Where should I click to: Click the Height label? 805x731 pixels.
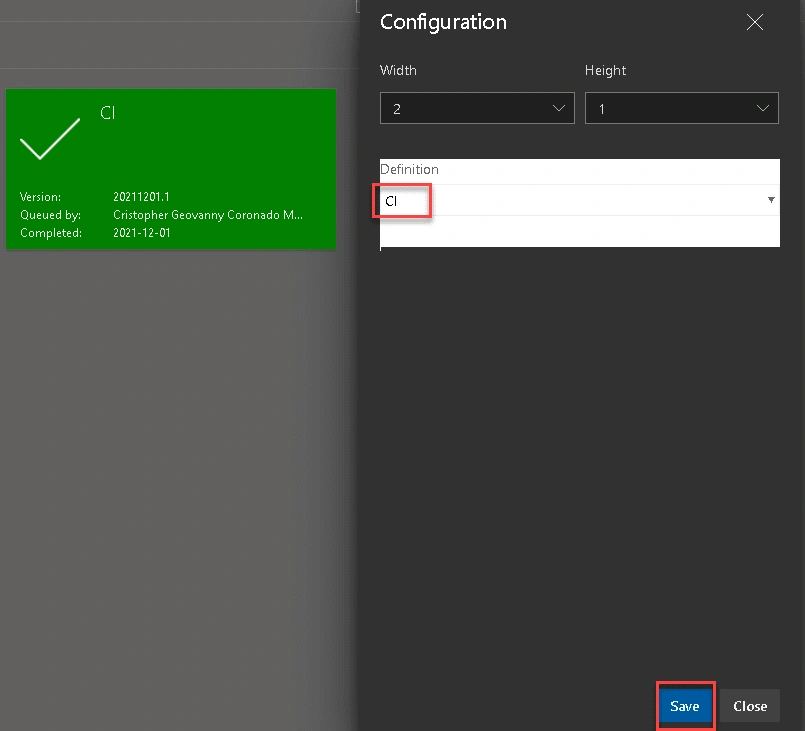605,70
